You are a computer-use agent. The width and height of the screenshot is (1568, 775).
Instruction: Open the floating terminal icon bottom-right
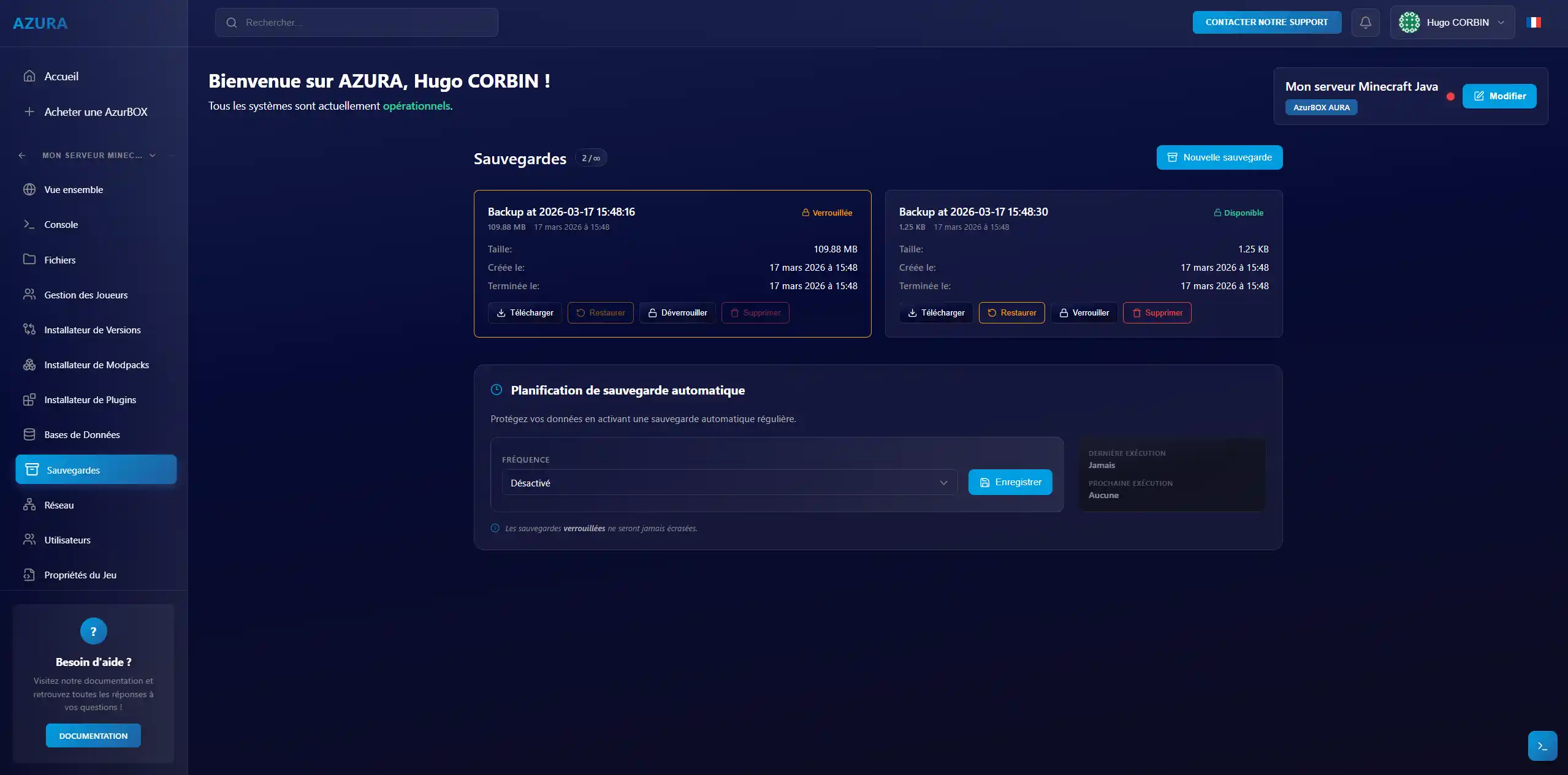[x=1542, y=746]
